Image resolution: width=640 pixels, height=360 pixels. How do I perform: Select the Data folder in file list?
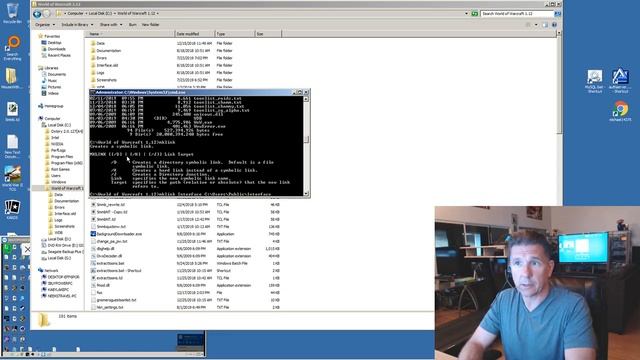tap(100, 43)
